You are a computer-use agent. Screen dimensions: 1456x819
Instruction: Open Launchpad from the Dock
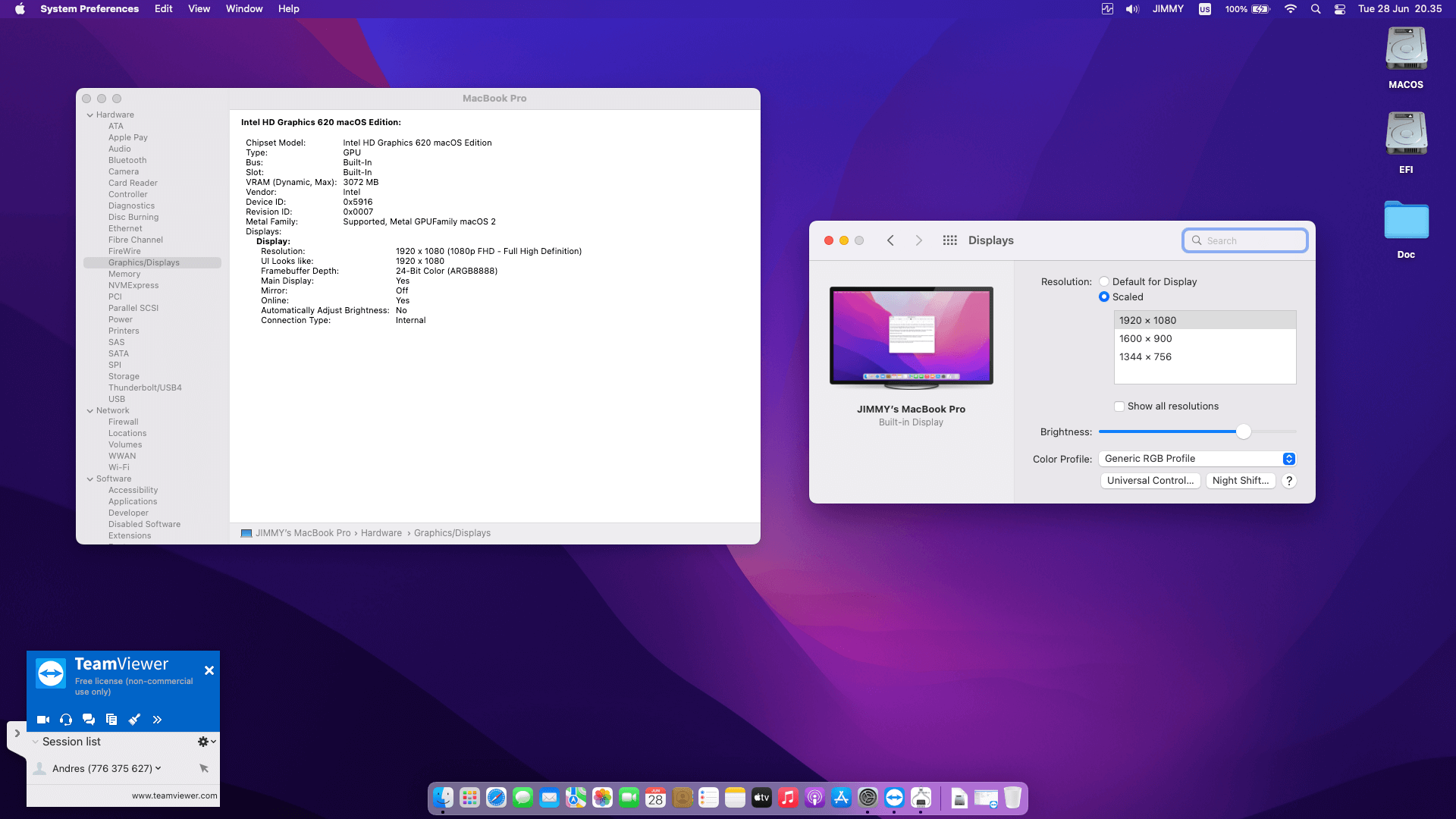pos(469,798)
